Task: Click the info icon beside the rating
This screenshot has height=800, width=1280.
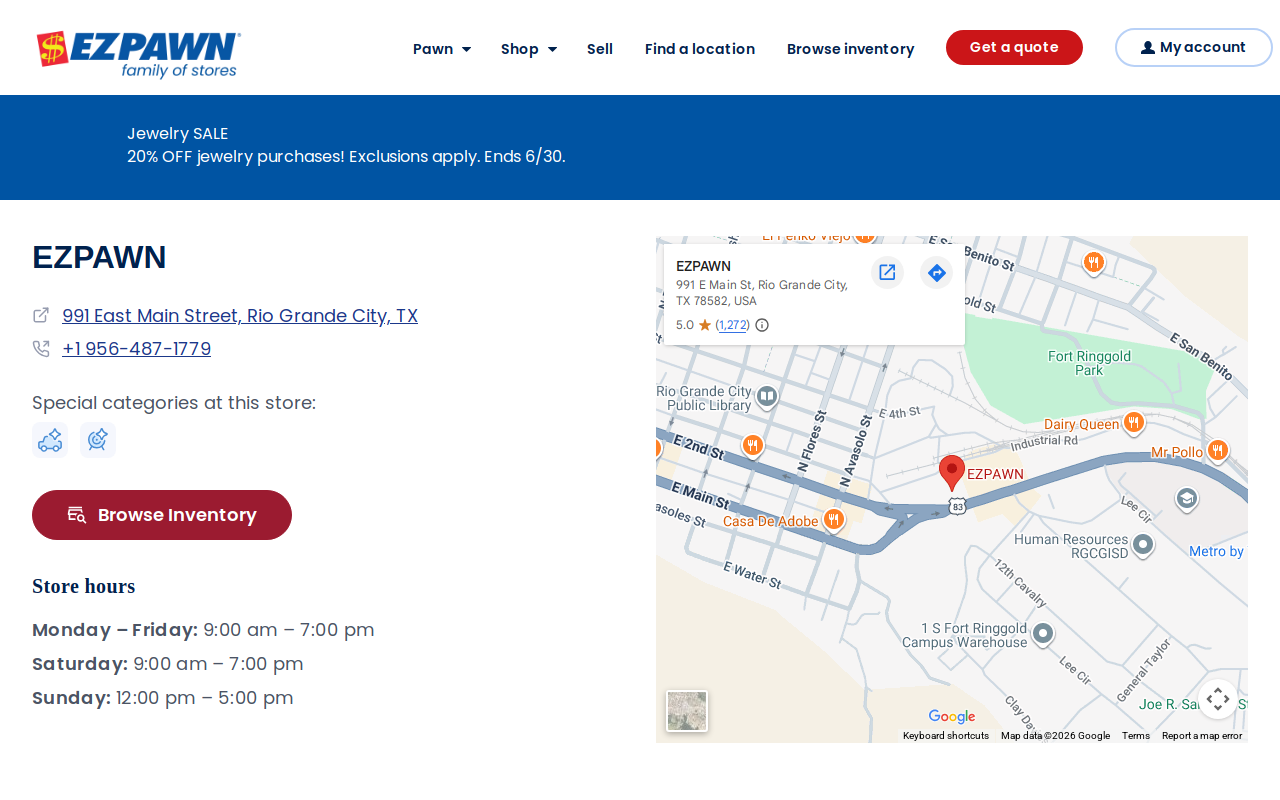Action: (762, 325)
